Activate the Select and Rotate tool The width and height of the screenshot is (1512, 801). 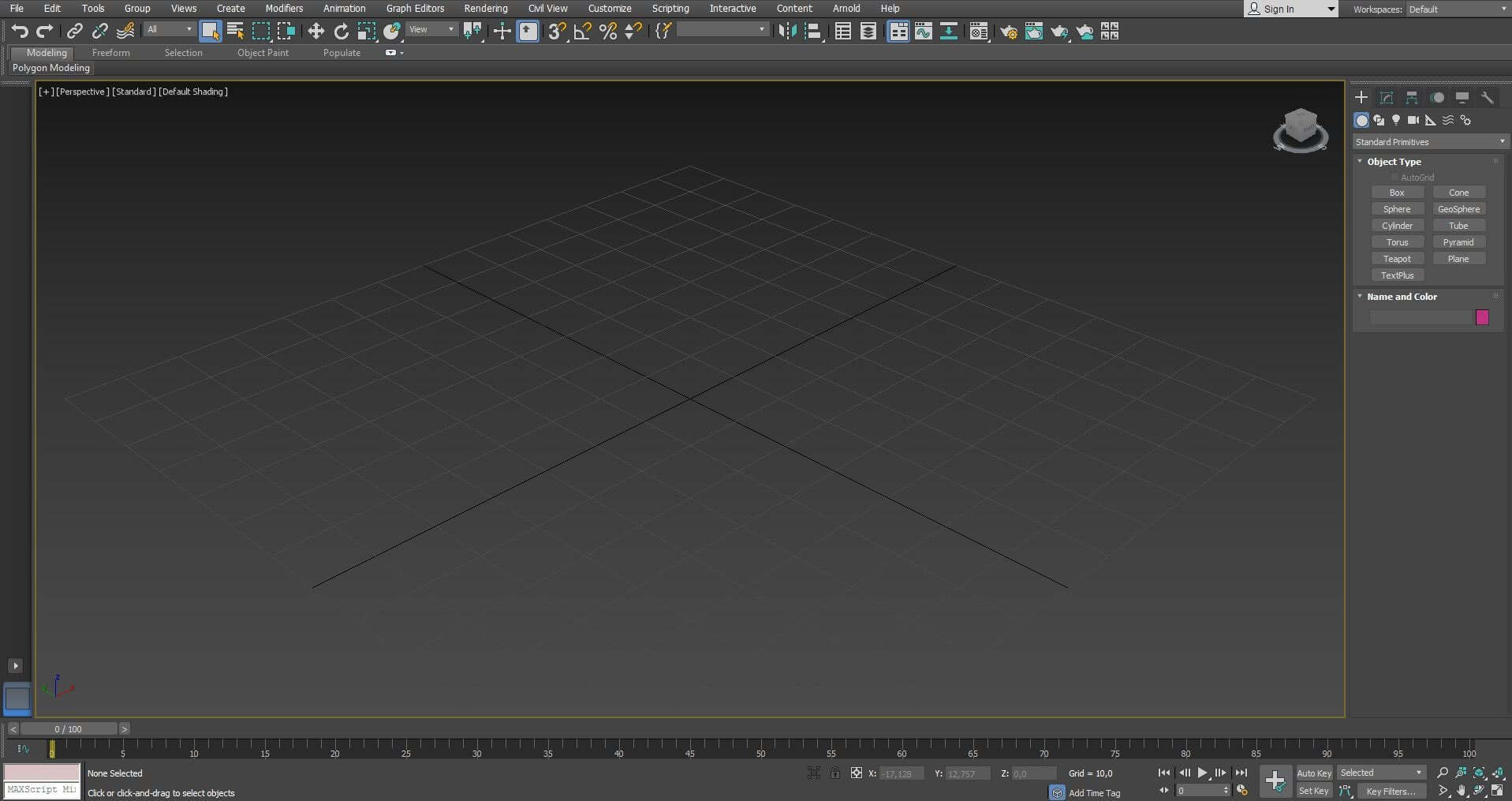[x=341, y=31]
